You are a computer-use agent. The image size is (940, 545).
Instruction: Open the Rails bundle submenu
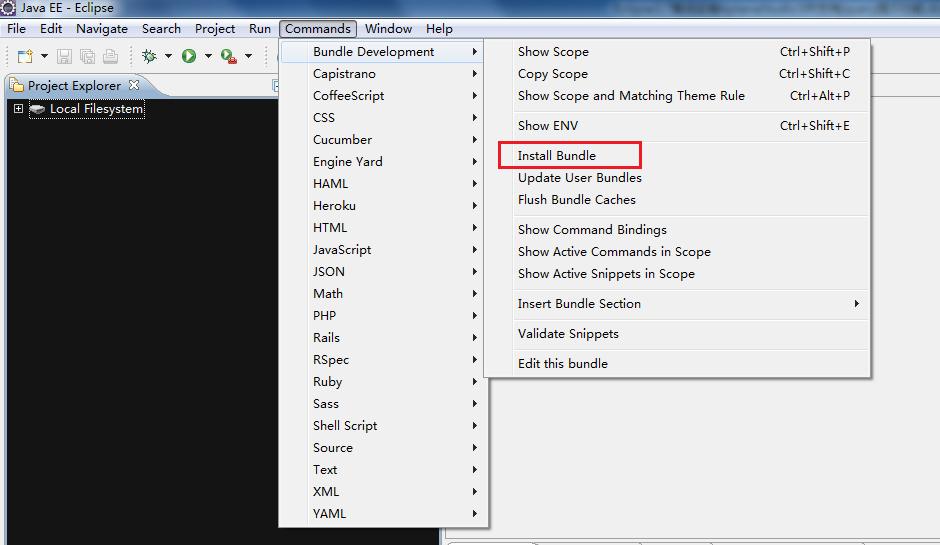click(383, 338)
